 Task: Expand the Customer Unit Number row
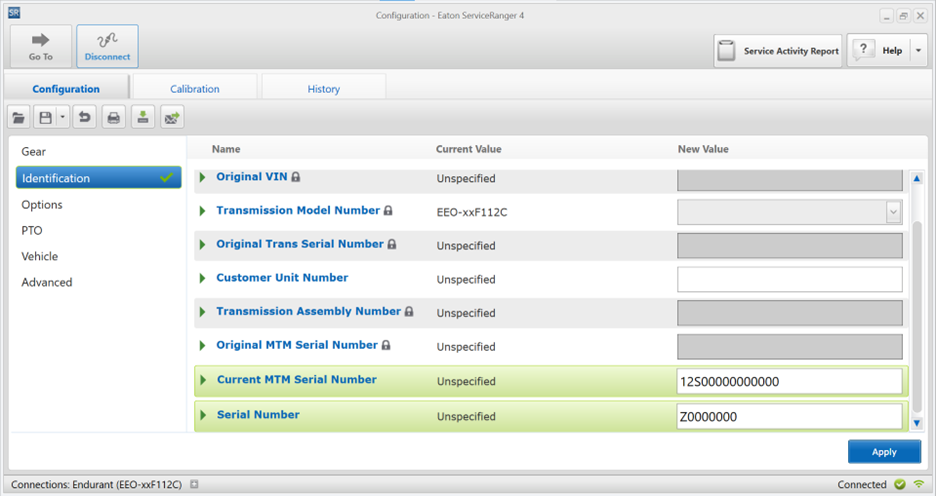point(203,278)
